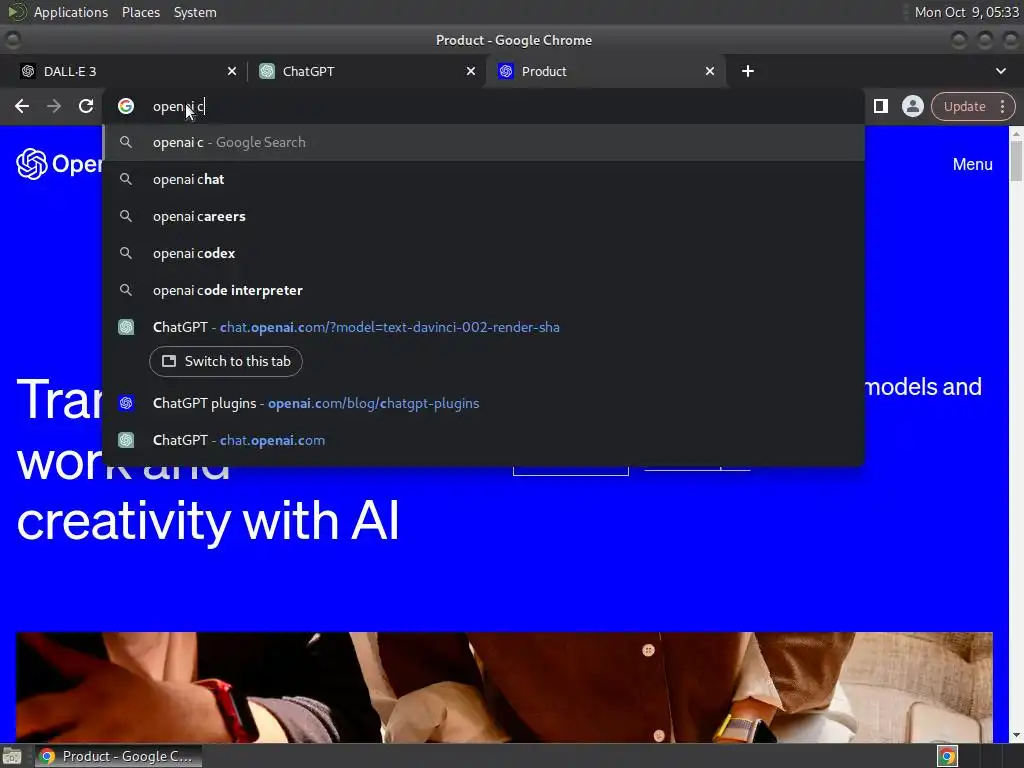The image size is (1024, 768).
Task: Select the Product tab
Action: click(605, 71)
